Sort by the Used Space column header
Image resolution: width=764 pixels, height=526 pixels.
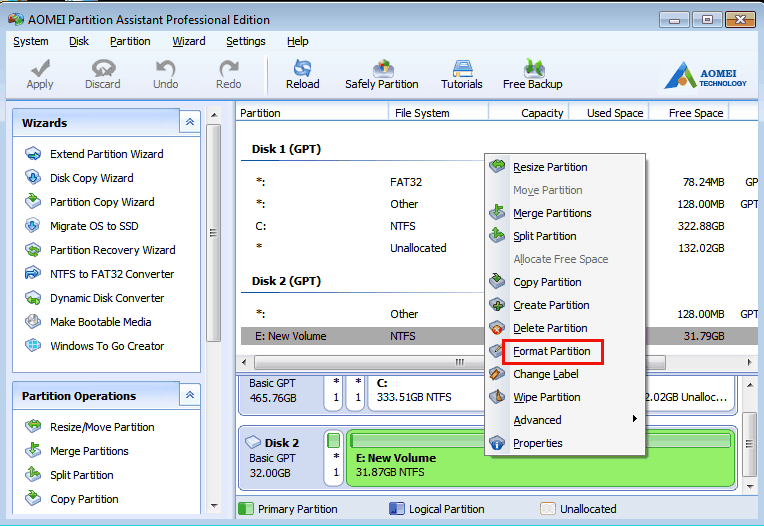click(x=609, y=113)
